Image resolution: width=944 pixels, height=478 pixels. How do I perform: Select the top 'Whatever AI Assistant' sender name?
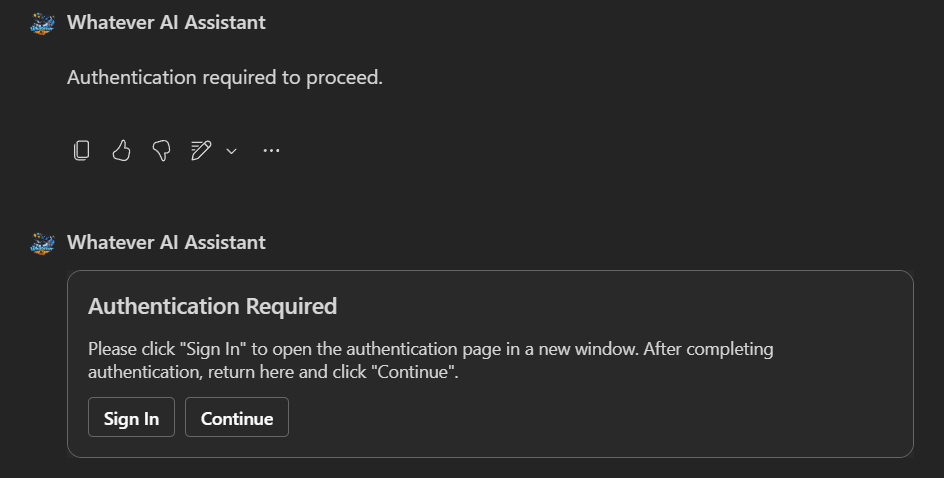[x=166, y=22]
